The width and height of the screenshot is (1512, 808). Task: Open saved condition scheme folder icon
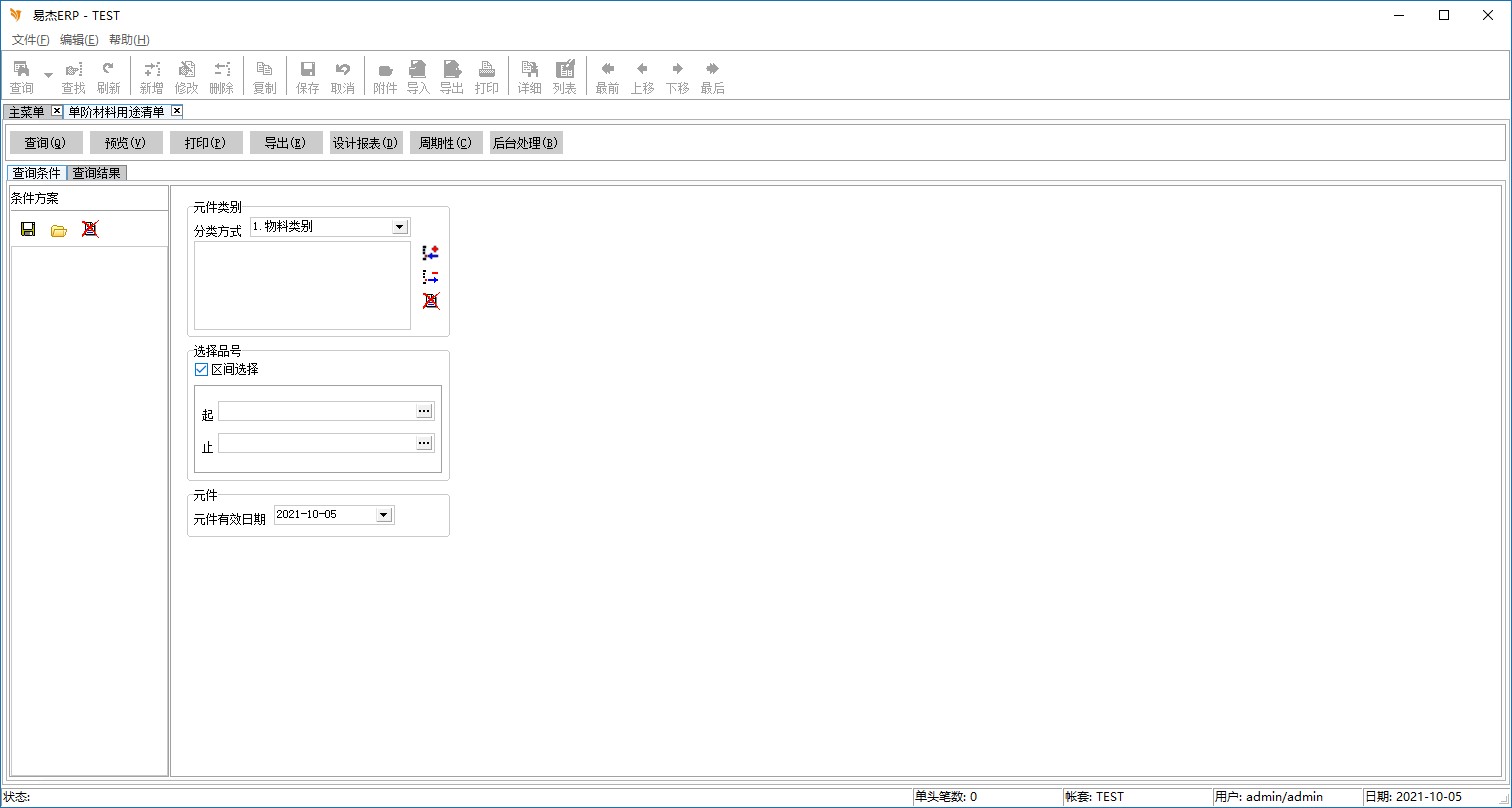click(x=59, y=230)
